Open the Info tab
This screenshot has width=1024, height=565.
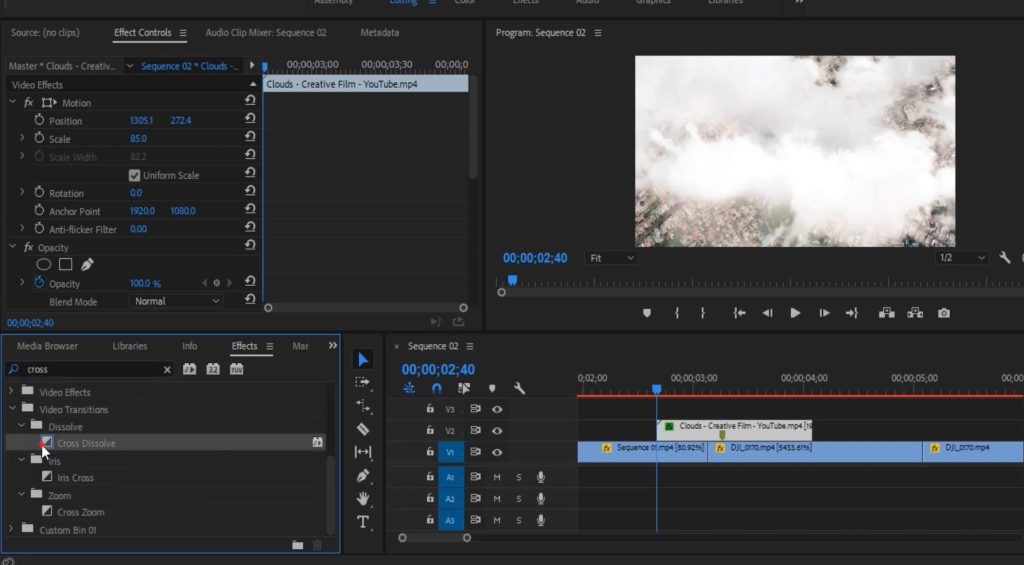tap(189, 346)
